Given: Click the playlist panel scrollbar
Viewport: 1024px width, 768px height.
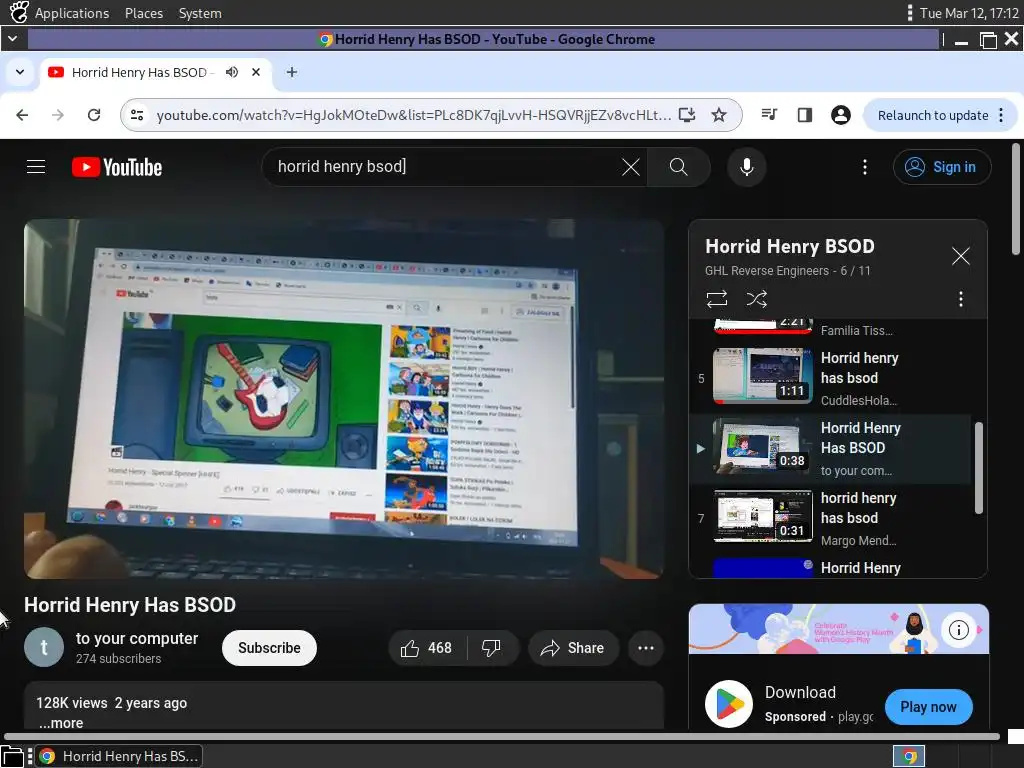Looking at the screenshot, I should (978, 468).
